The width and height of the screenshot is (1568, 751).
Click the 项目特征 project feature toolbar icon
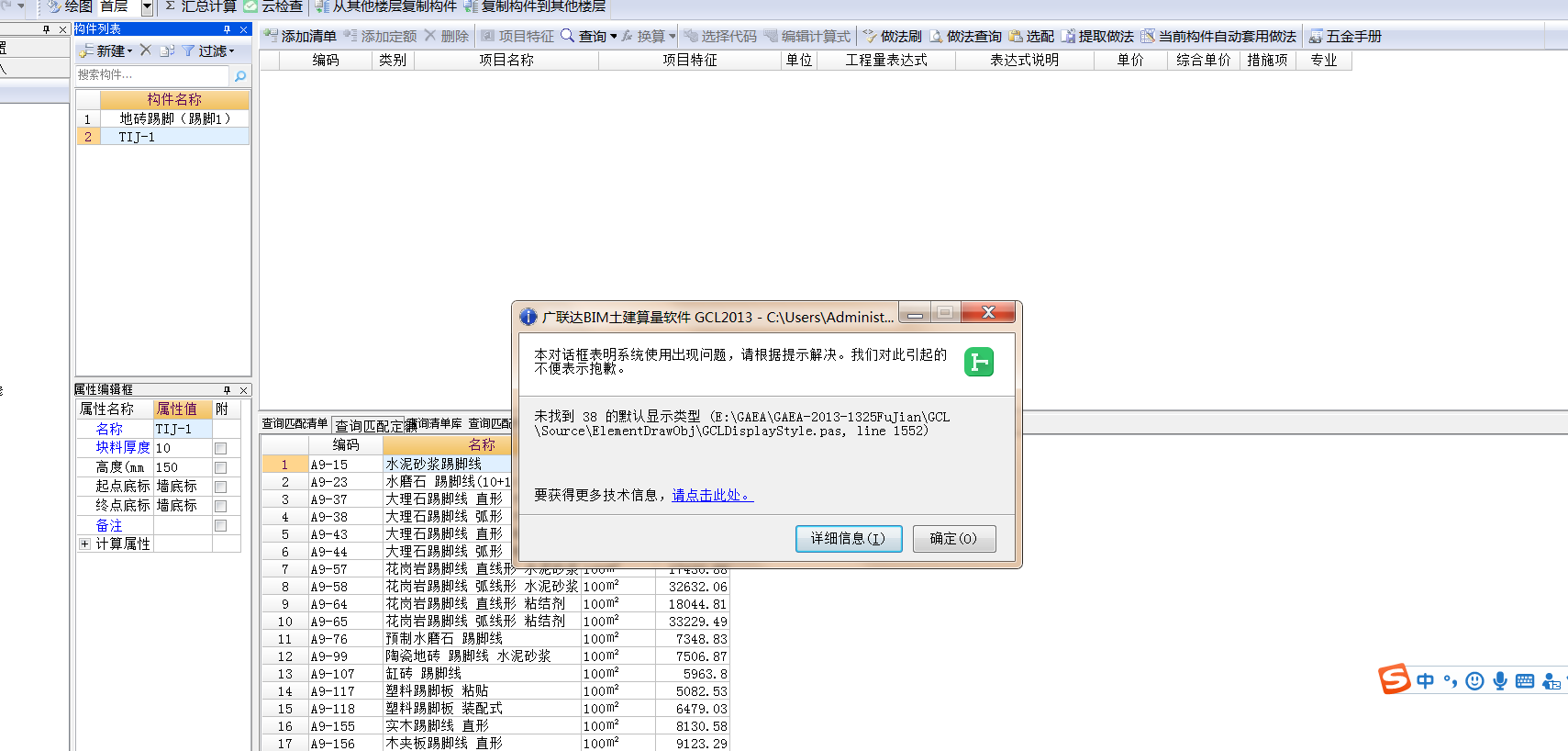click(488, 36)
